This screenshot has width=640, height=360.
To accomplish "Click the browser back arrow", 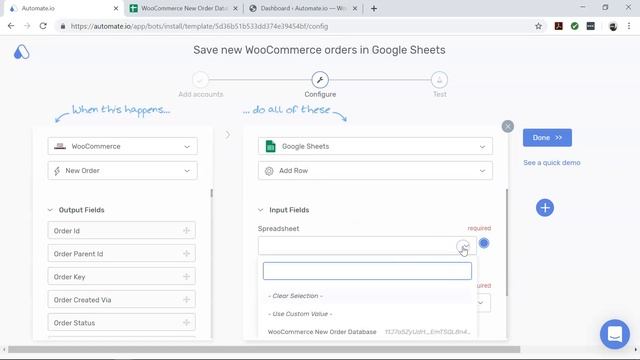I will pos(11,26).
